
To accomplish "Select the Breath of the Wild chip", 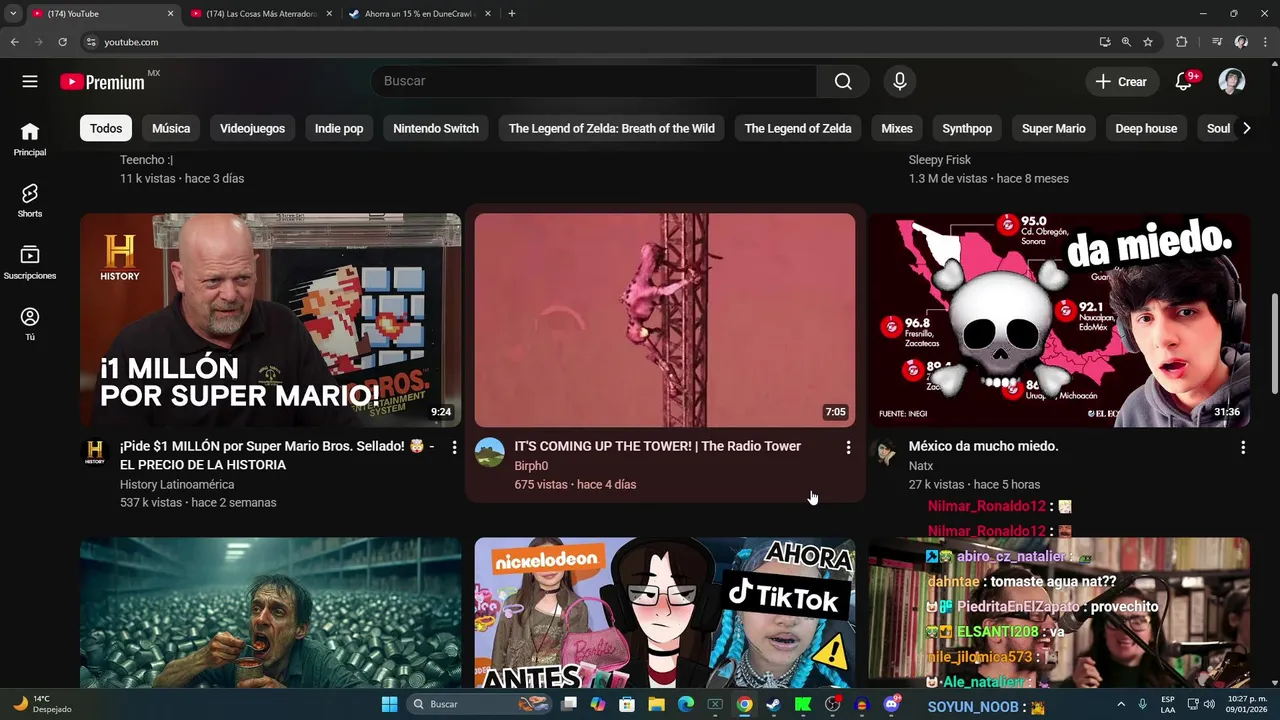I will pos(611,128).
